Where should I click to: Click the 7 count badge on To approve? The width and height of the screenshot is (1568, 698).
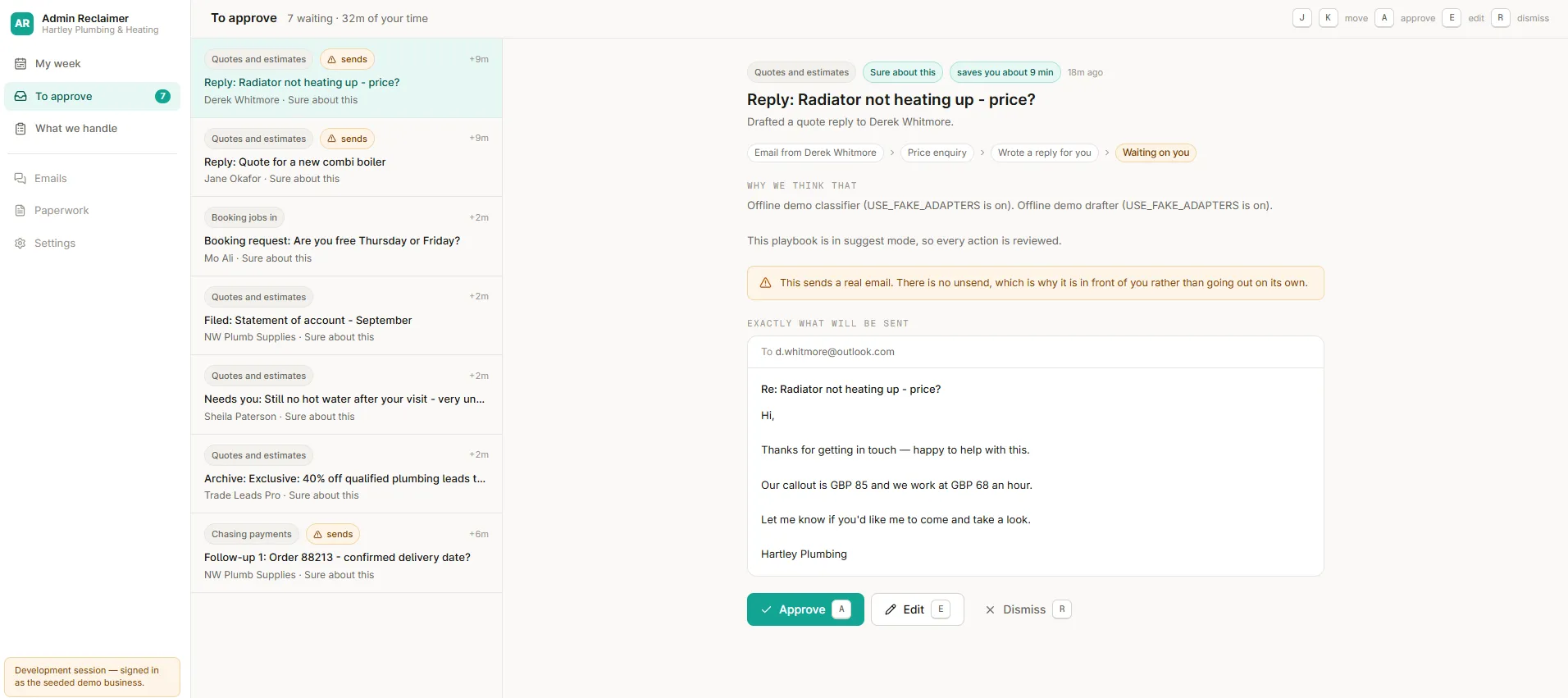(x=162, y=97)
